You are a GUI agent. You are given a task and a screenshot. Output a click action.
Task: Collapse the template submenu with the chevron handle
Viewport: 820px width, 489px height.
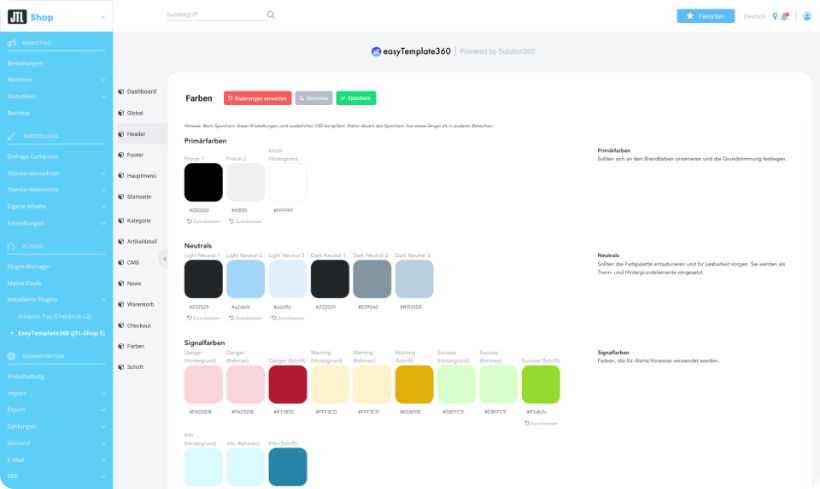tap(164, 258)
